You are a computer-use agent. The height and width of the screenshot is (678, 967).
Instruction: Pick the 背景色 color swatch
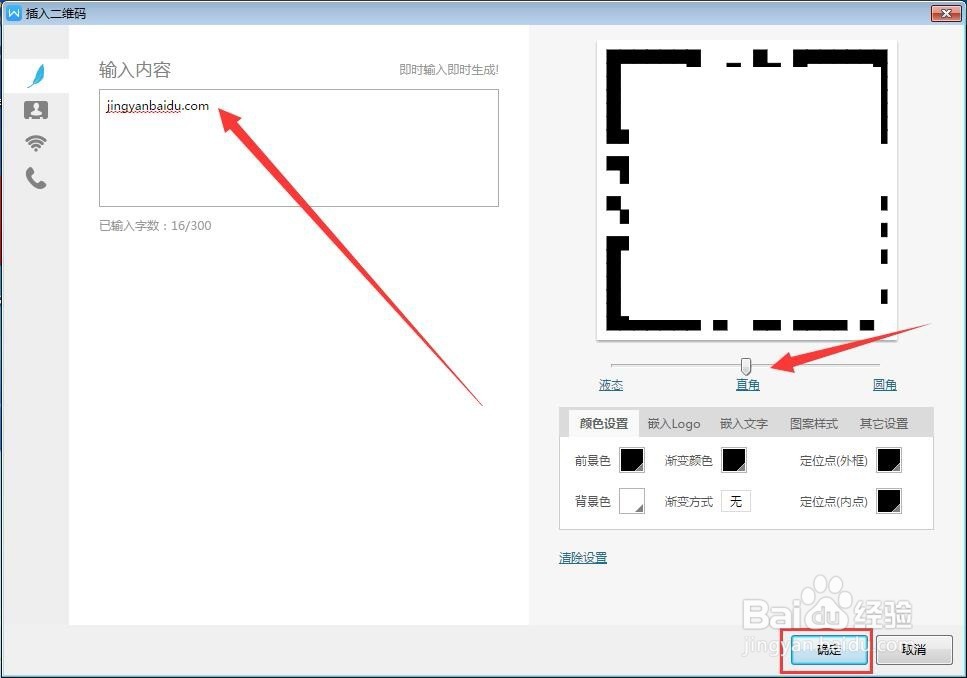click(632, 501)
